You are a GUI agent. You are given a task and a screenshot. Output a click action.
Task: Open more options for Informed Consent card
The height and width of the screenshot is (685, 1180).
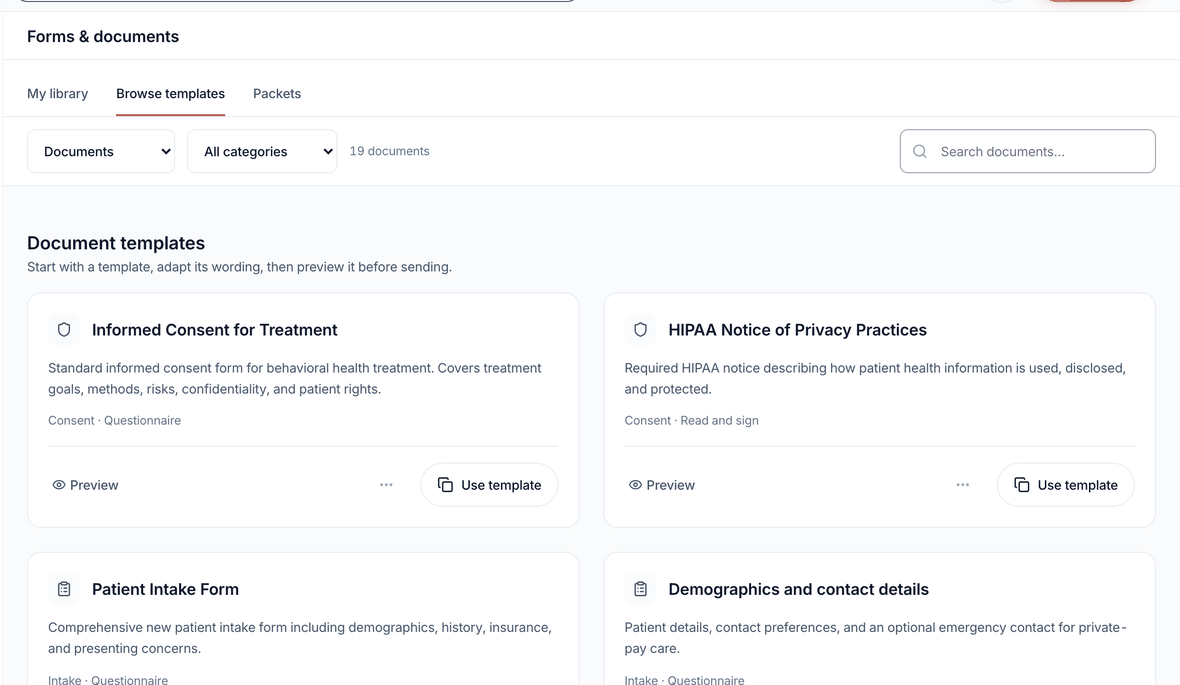[386, 485]
